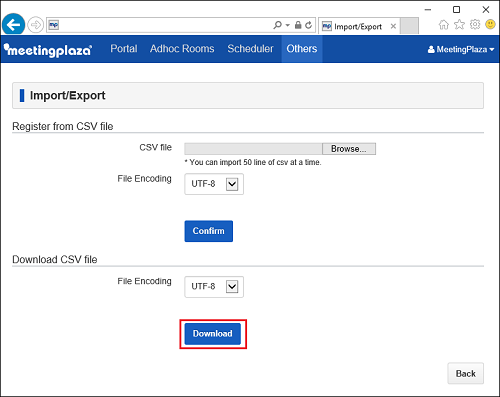Select the Import/Export browser tab
This screenshot has height=397, width=500.
[x=358, y=26]
